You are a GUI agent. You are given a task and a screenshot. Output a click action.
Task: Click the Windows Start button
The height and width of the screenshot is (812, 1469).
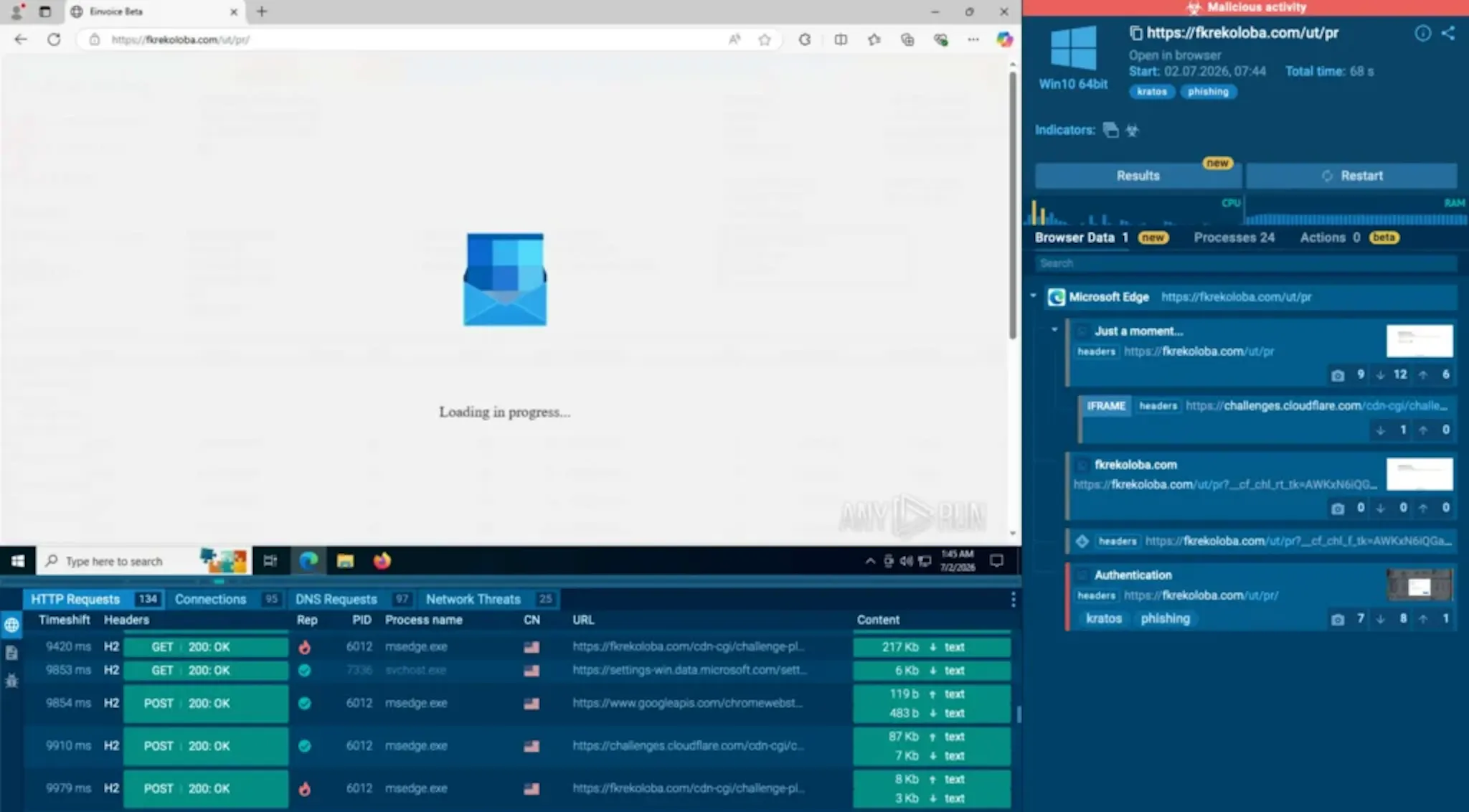click(18, 561)
